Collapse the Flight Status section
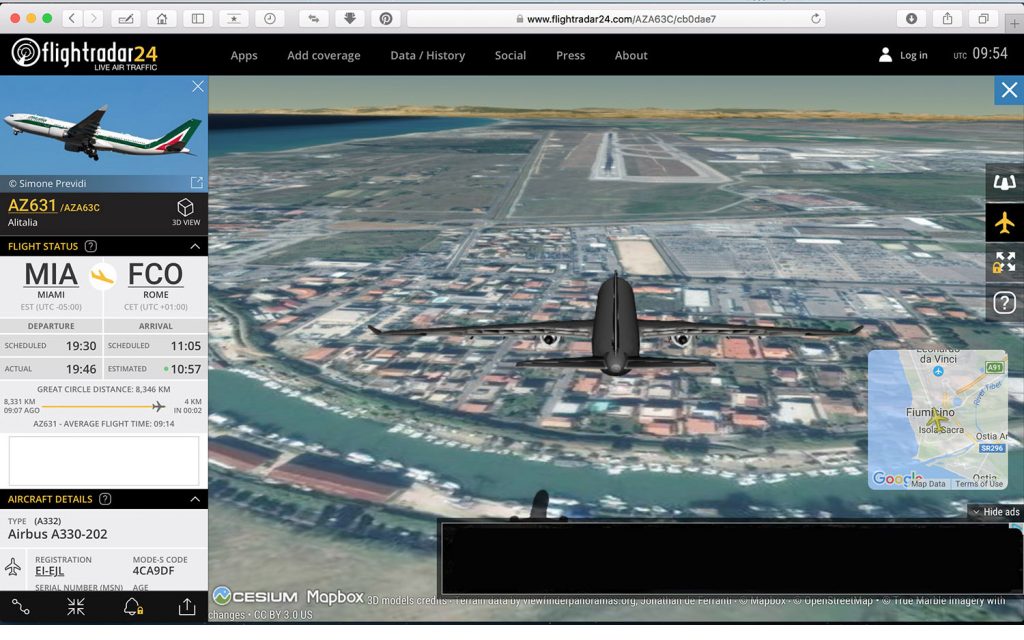This screenshot has height=640, width=1024. pos(195,246)
